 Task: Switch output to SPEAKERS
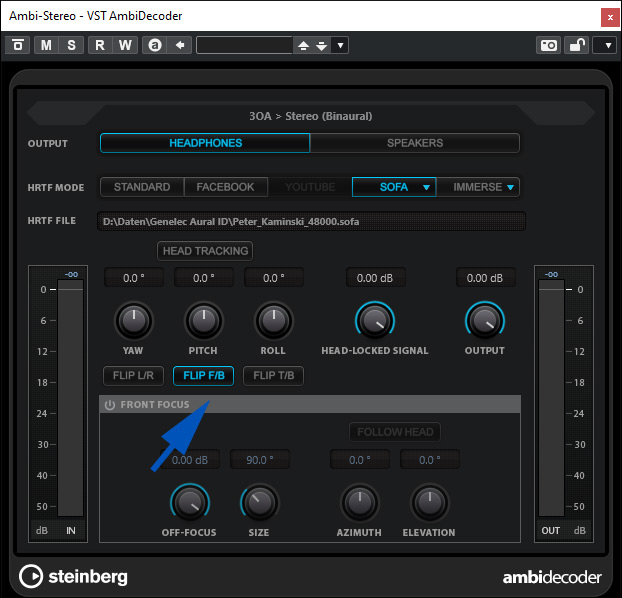pos(414,143)
